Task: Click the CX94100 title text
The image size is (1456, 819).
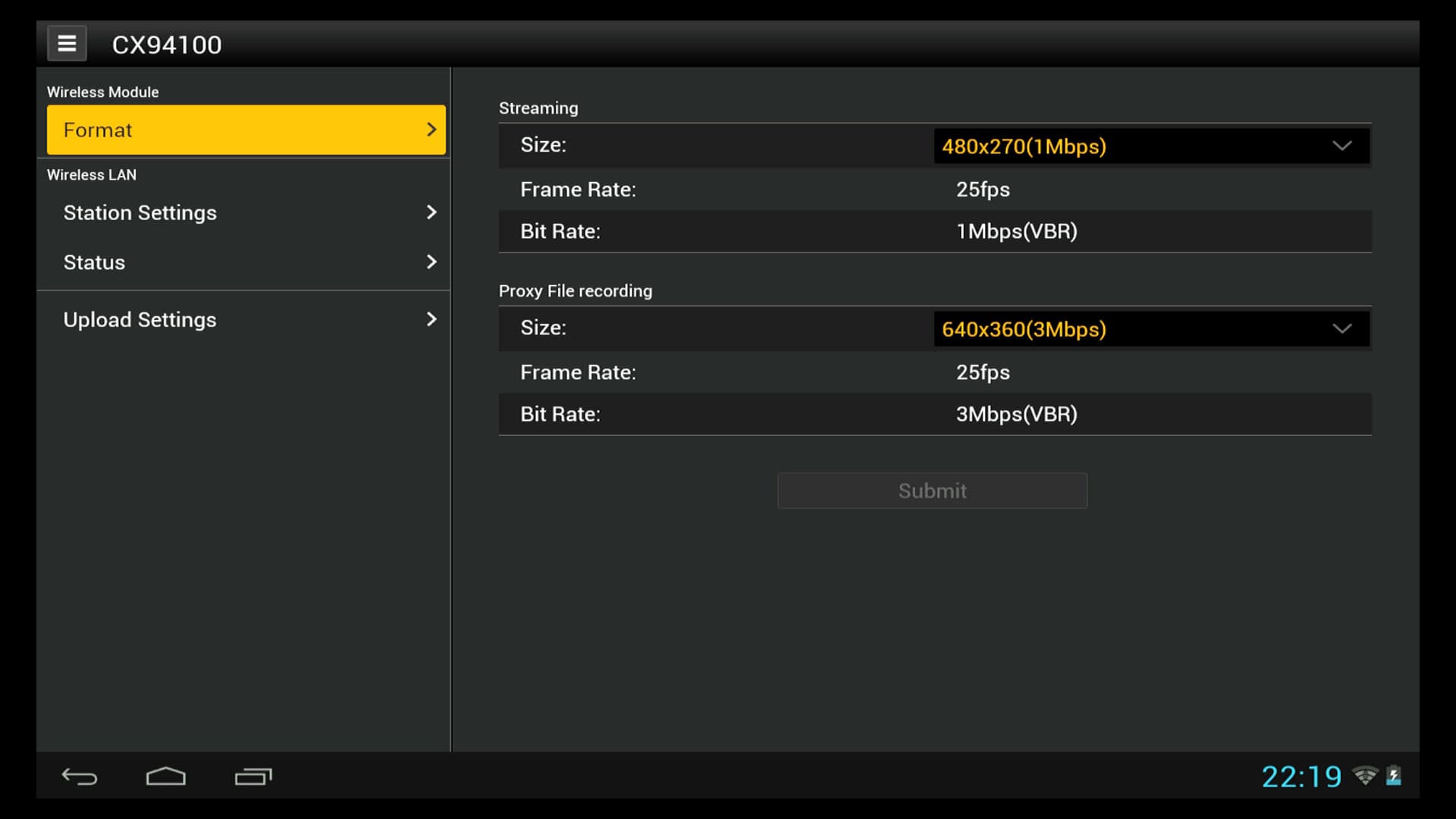Action: point(167,45)
